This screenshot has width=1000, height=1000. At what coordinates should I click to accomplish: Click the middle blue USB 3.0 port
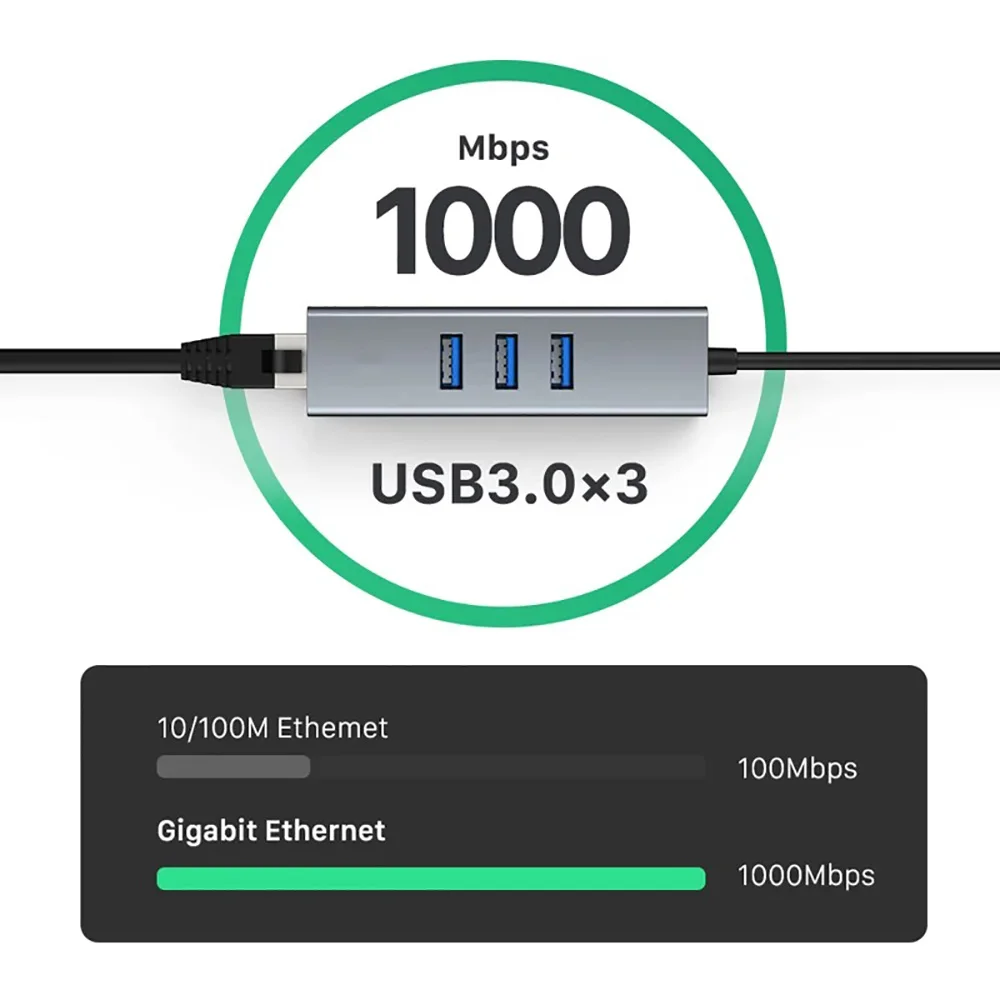[506, 362]
